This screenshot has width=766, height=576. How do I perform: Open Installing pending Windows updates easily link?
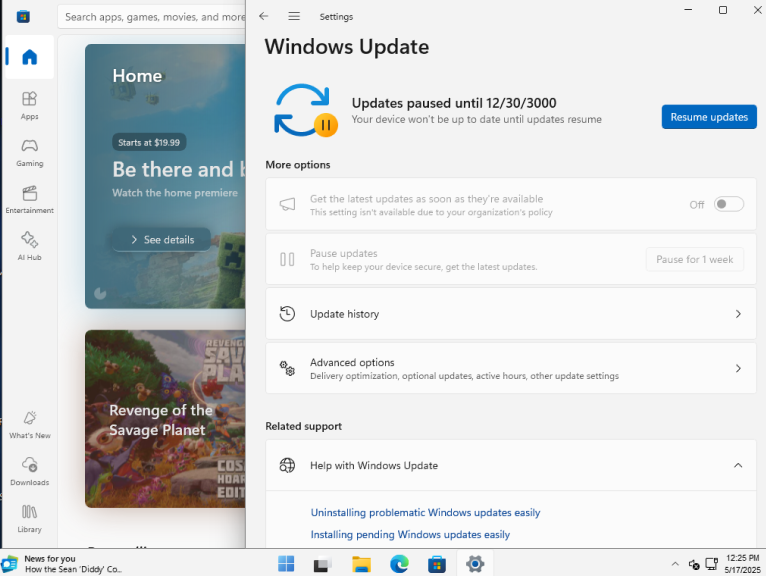[410, 534]
